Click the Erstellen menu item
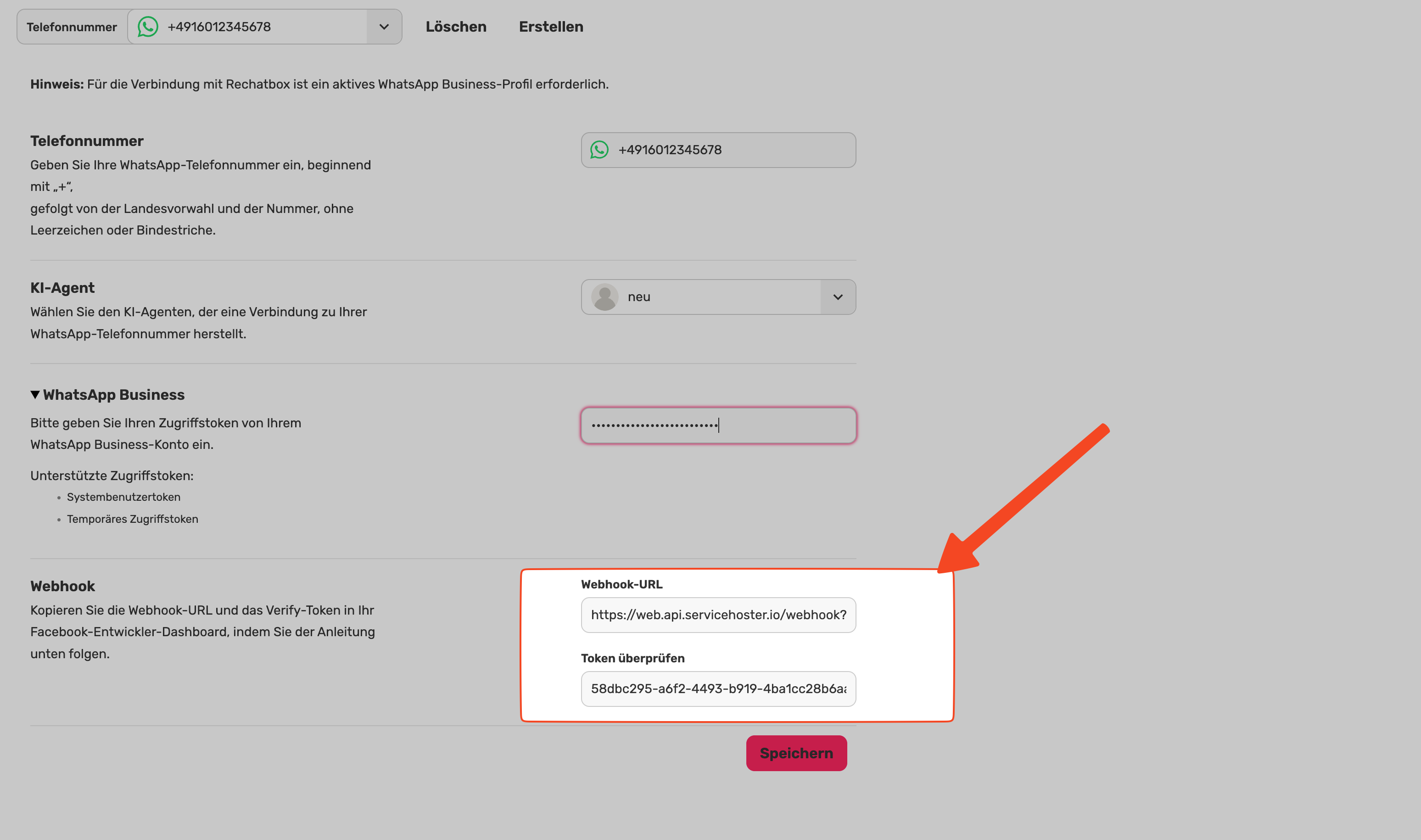Screen dimensions: 1421x840 click(551, 27)
